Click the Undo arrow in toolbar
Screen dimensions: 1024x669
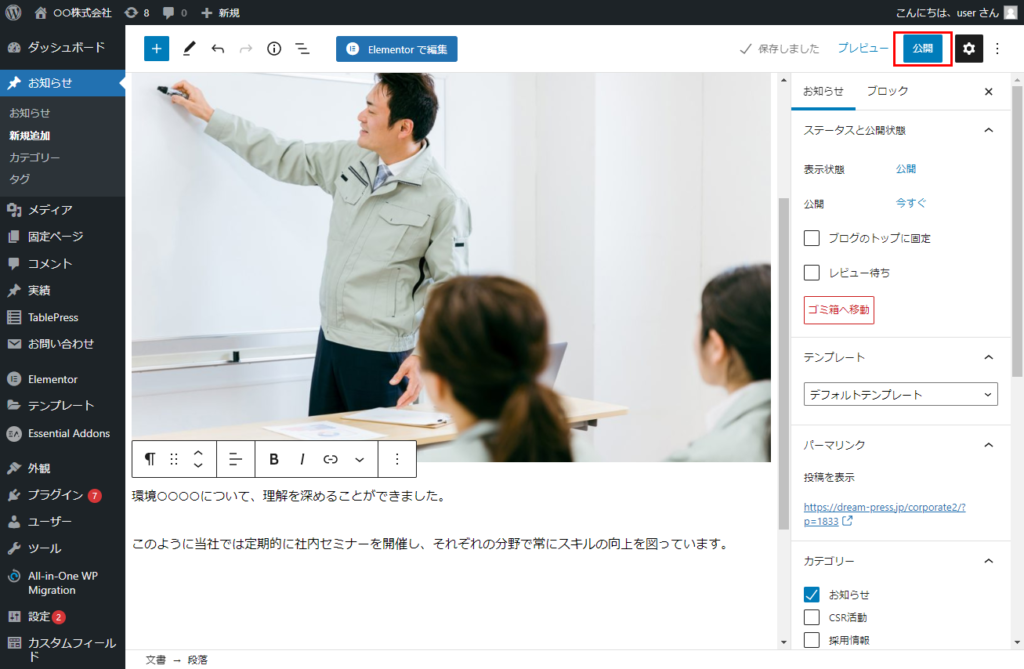tap(218, 49)
